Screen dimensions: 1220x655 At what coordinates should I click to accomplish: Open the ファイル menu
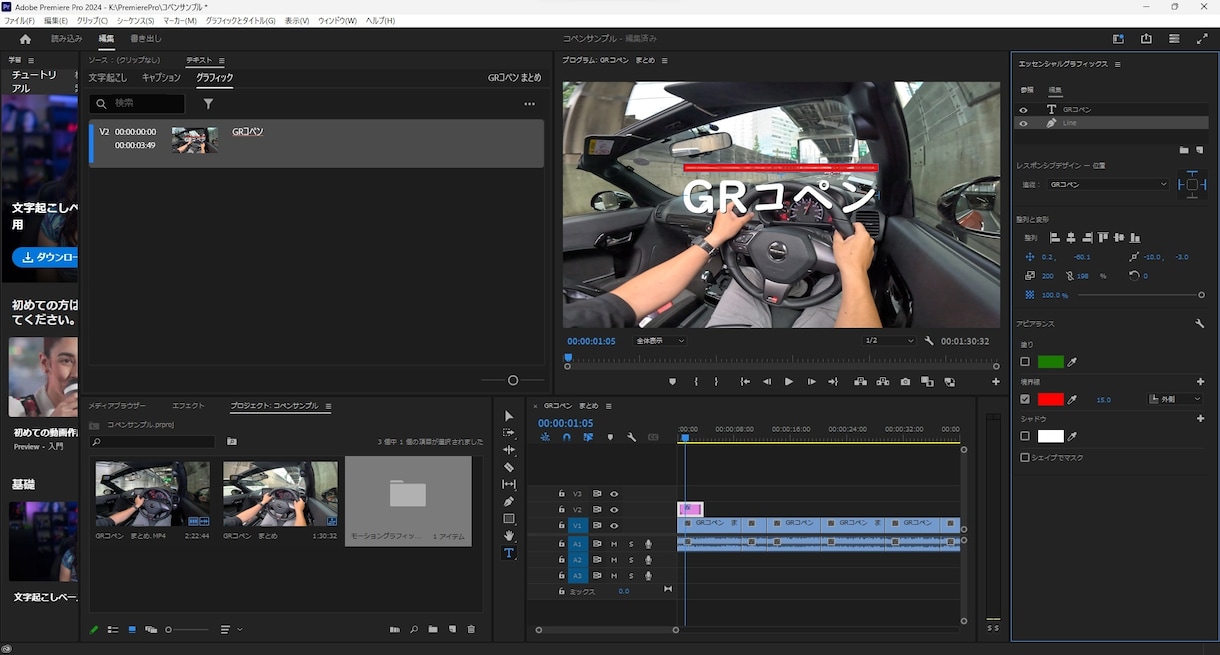coord(19,20)
